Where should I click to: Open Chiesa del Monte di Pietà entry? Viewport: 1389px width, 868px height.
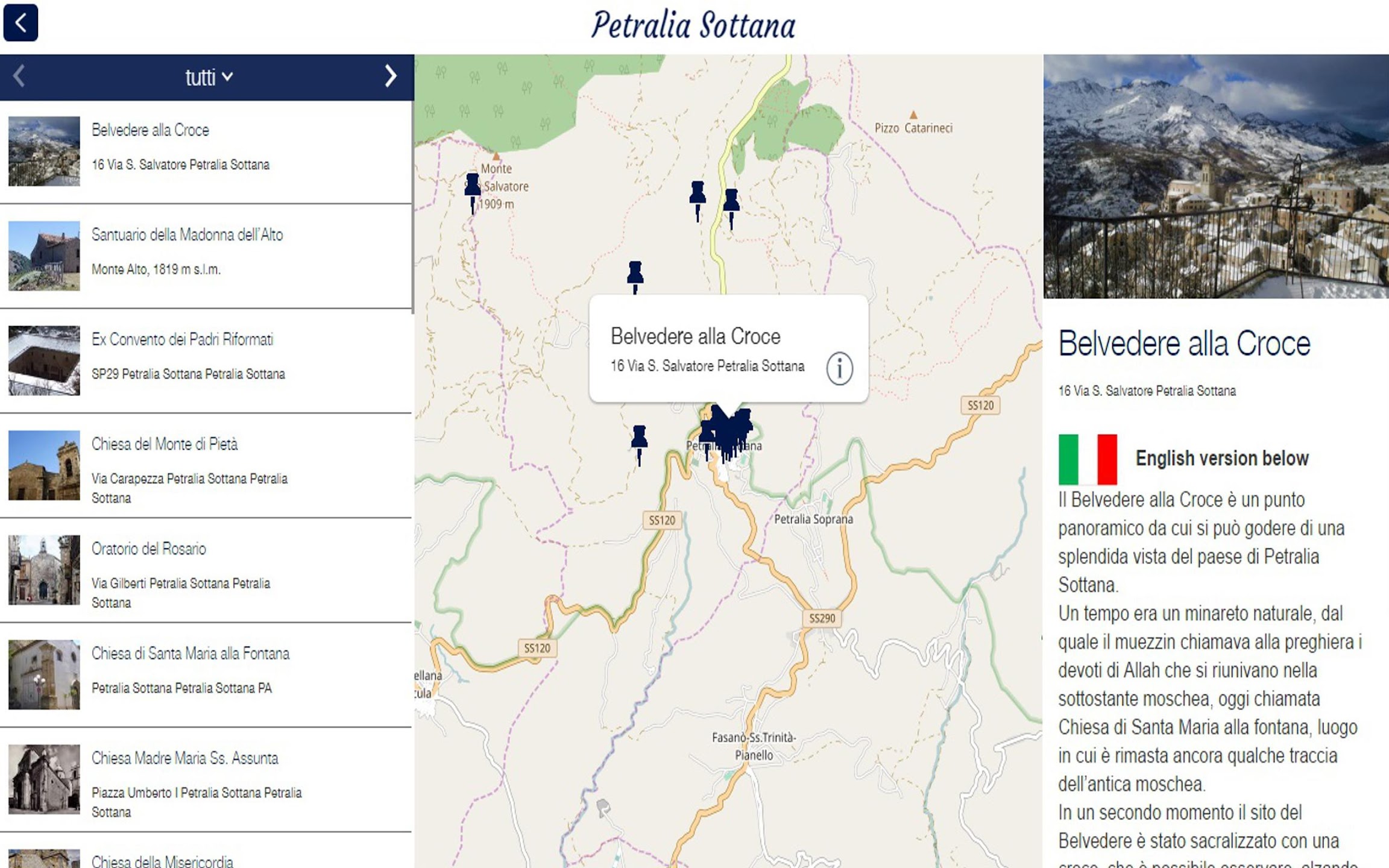pos(206,465)
